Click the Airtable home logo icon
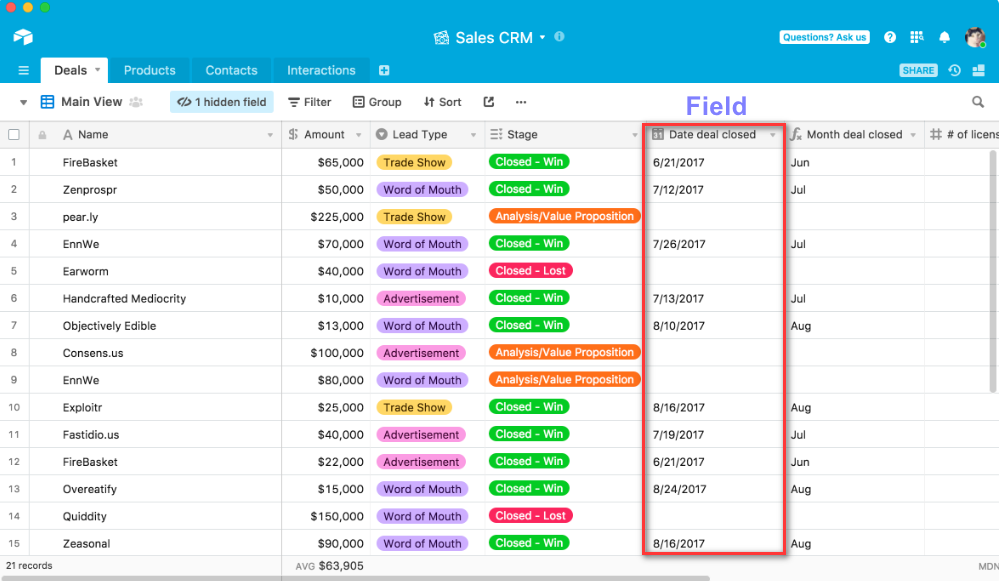This screenshot has height=581, width=1000. [x=23, y=37]
